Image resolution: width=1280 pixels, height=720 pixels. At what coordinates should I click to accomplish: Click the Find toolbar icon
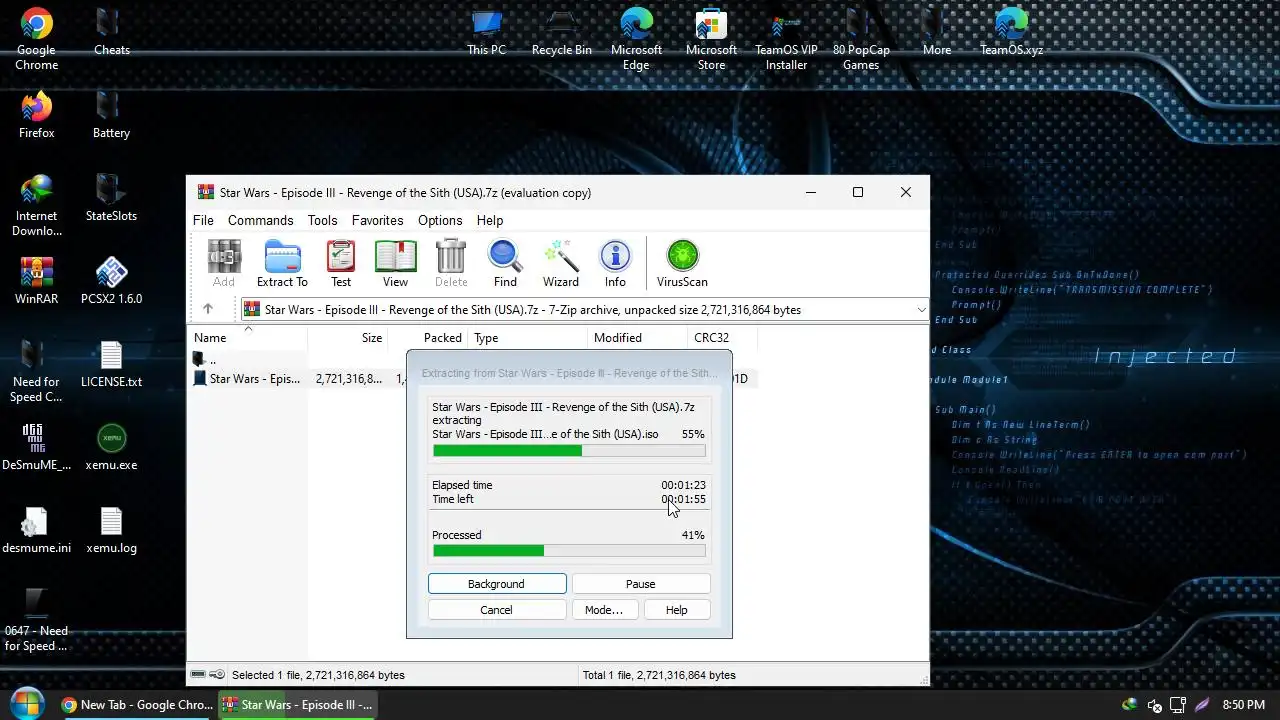click(x=505, y=264)
